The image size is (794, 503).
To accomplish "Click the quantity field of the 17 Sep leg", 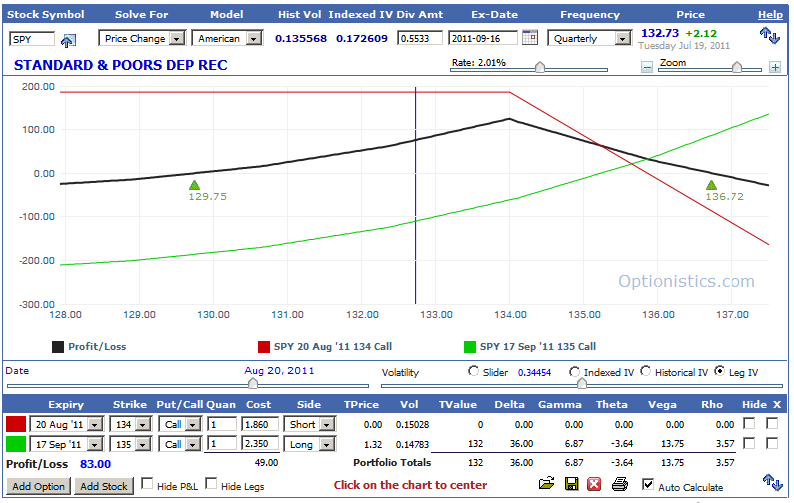I will pos(222,444).
